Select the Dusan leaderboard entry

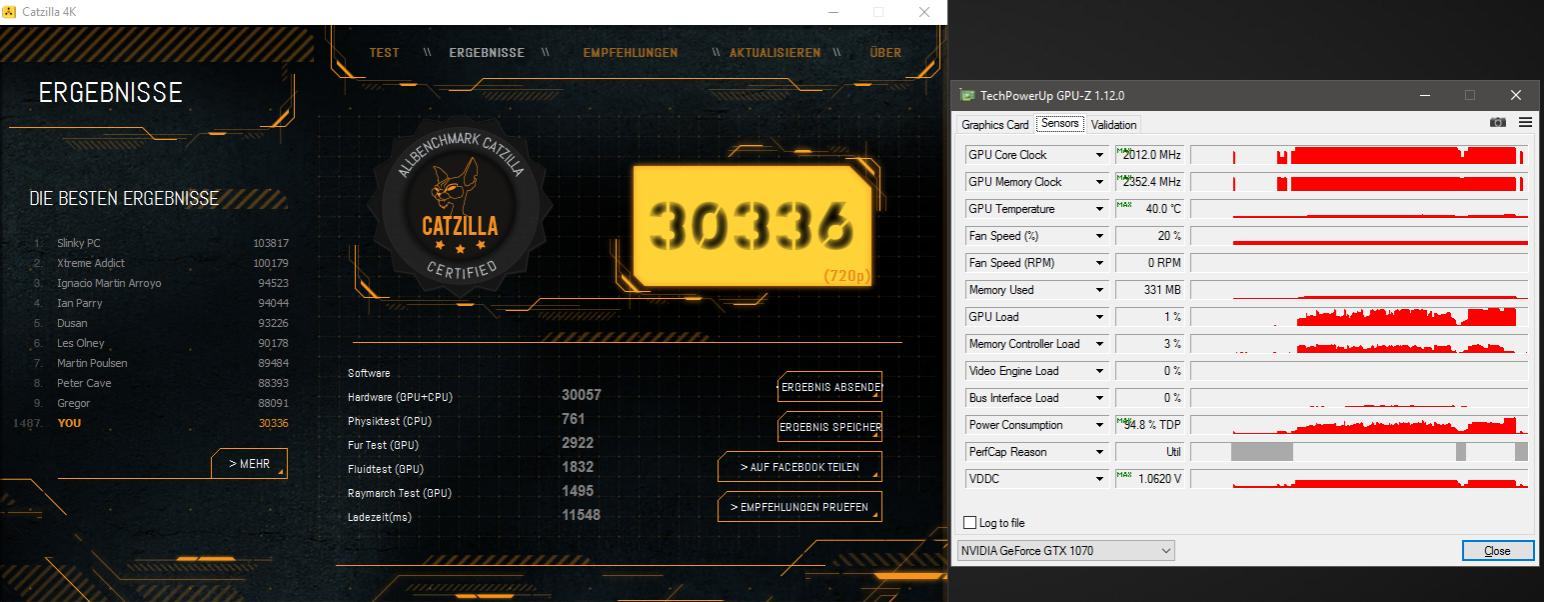pos(160,323)
